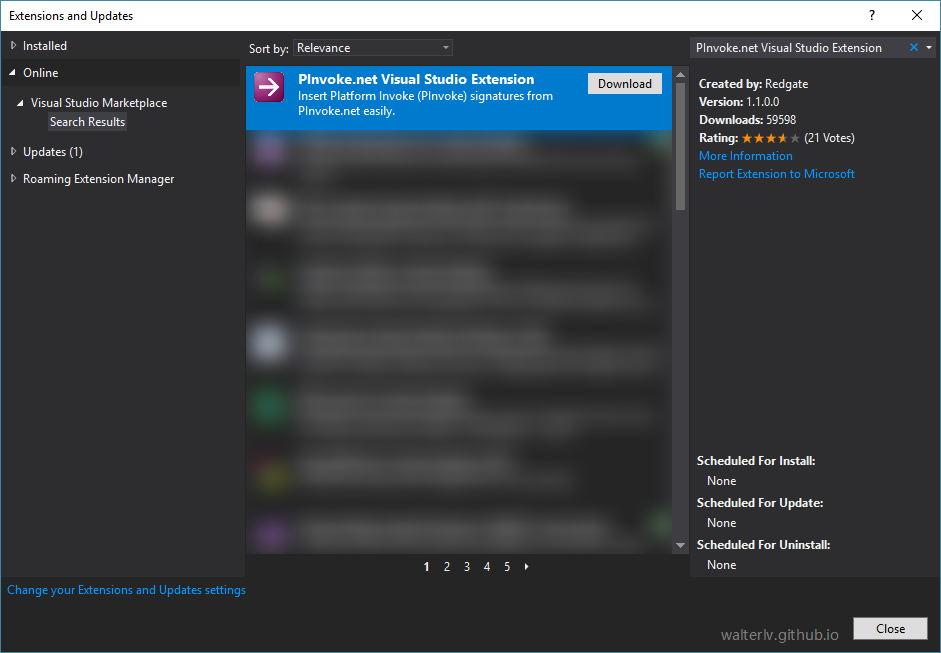Image resolution: width=941 pixels, height=653 pixels.
Task: Expand the Installed section
Action: click(x=12, y=44)
